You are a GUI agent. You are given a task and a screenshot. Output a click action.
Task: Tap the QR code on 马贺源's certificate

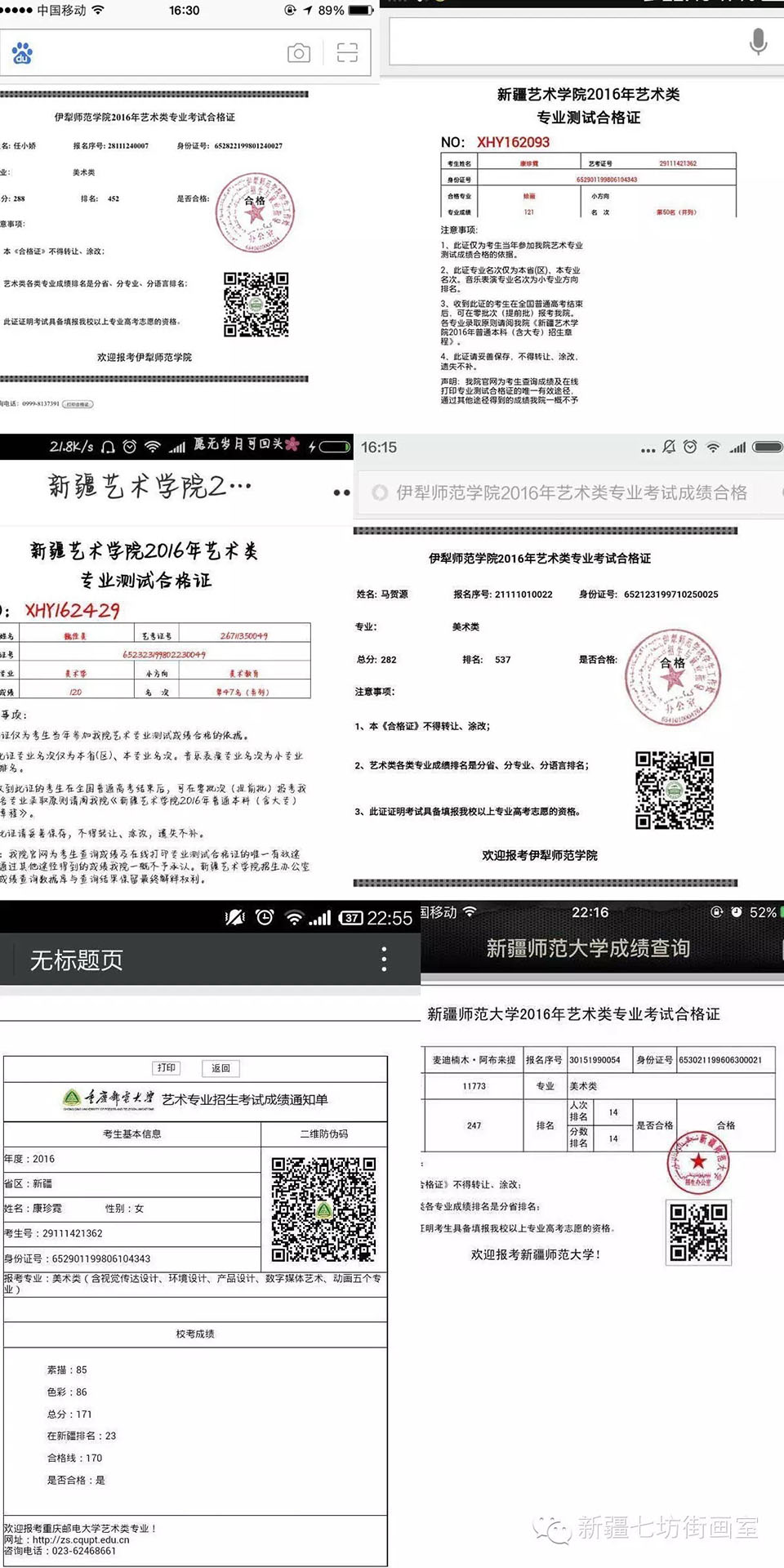(x=675, y=791)
